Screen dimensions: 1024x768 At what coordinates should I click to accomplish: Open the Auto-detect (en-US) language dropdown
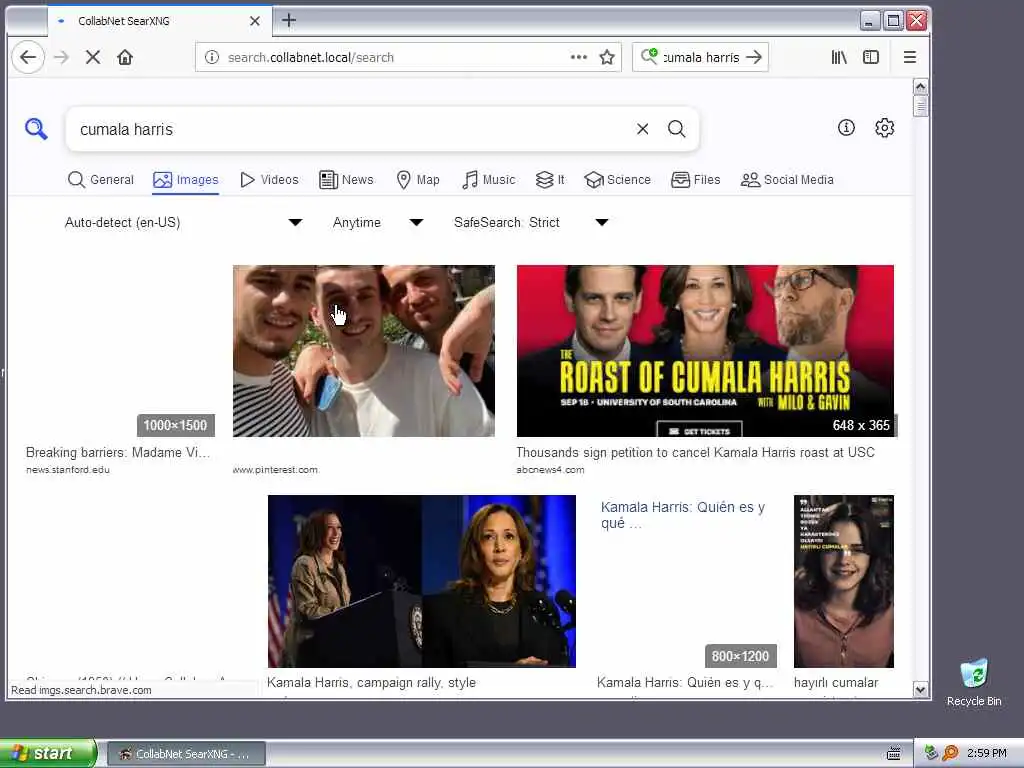[183, 223]
